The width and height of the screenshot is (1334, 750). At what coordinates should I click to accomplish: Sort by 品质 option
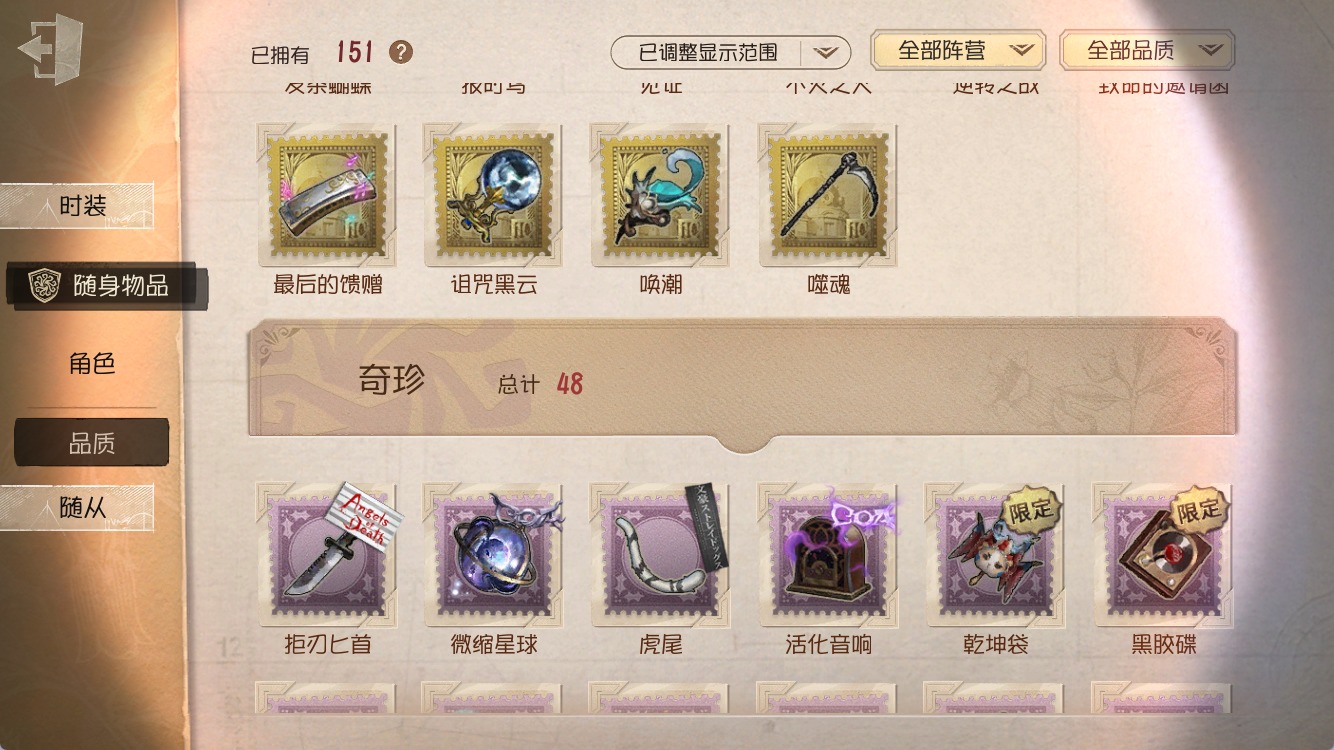(92, 443)
